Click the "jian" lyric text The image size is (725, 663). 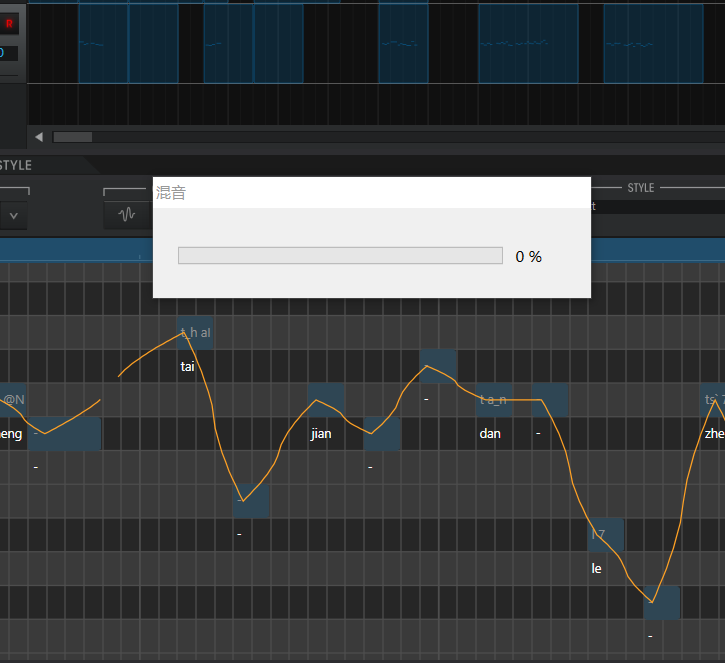[321, 434]
